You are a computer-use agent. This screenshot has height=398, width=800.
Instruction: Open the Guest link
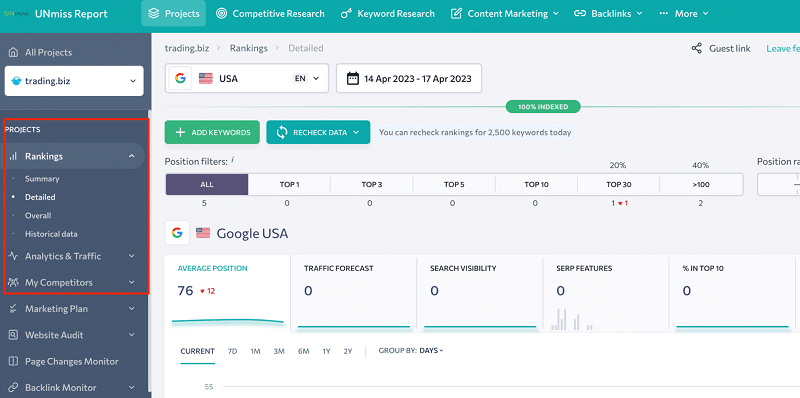(x=730, y=48)
